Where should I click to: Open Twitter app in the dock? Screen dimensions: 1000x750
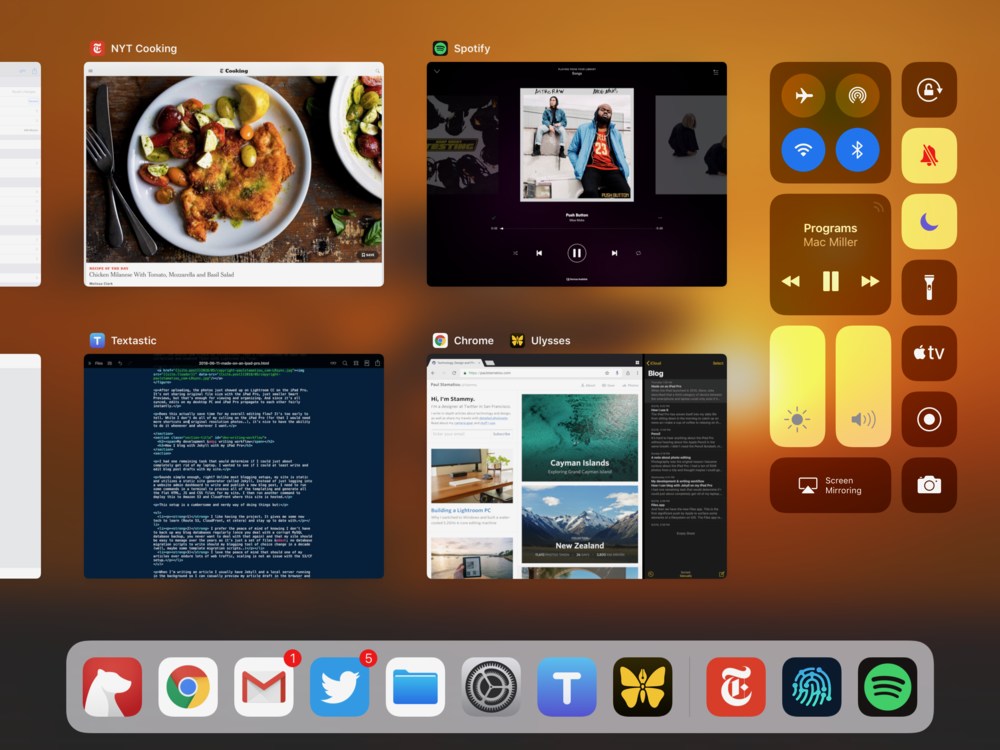click(x=340, y=687)
